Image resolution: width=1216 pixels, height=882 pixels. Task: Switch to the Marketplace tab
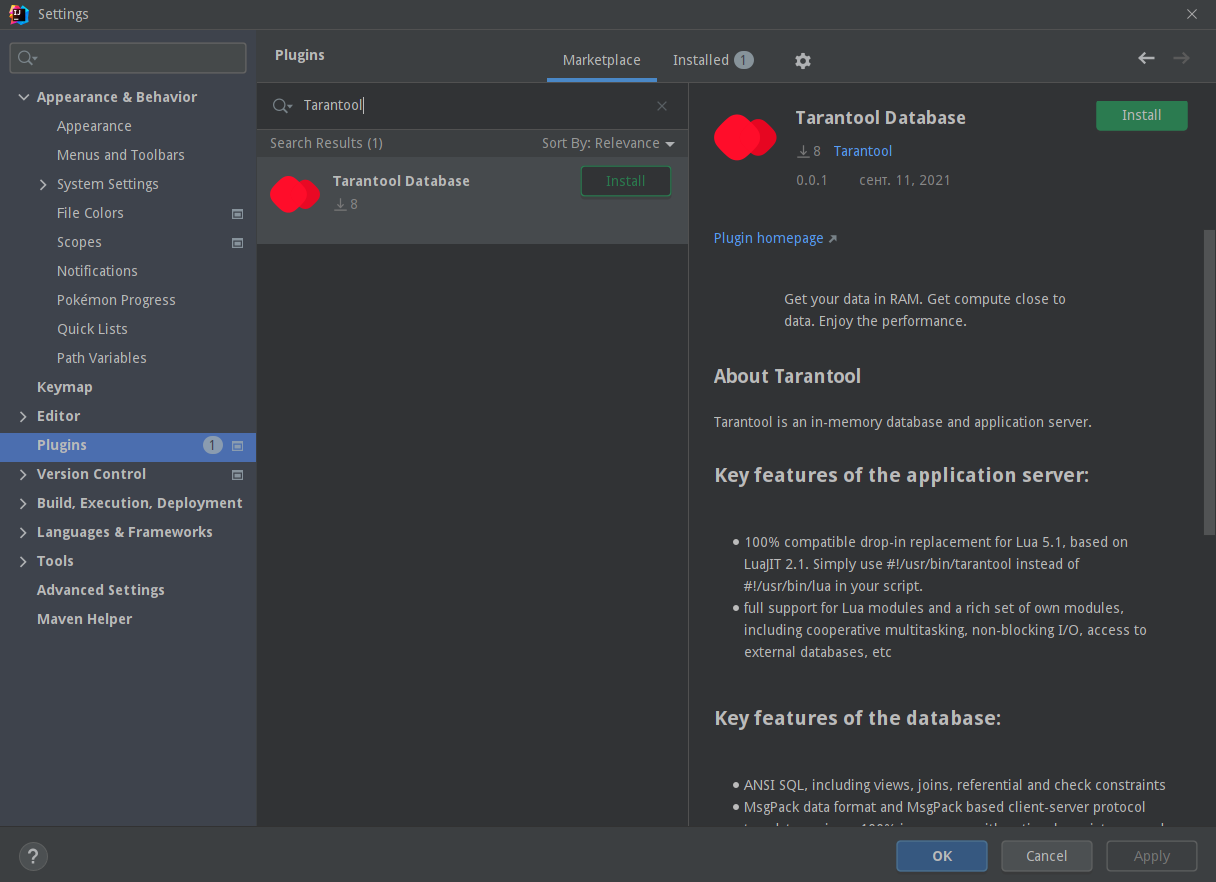[601, 60]
